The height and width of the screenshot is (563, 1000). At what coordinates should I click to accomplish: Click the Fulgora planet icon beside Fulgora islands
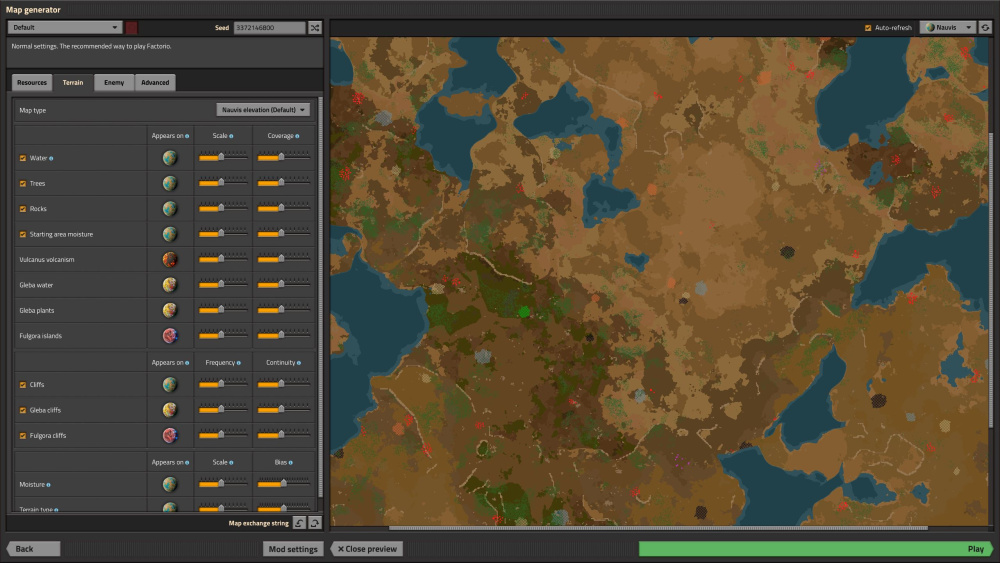point(170,336)
